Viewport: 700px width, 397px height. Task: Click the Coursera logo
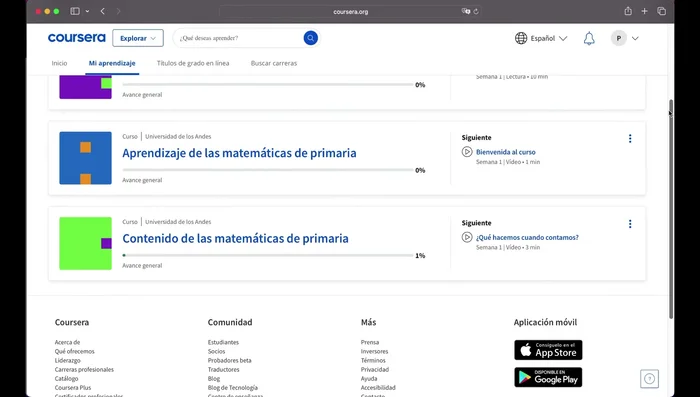coord(77,38)
